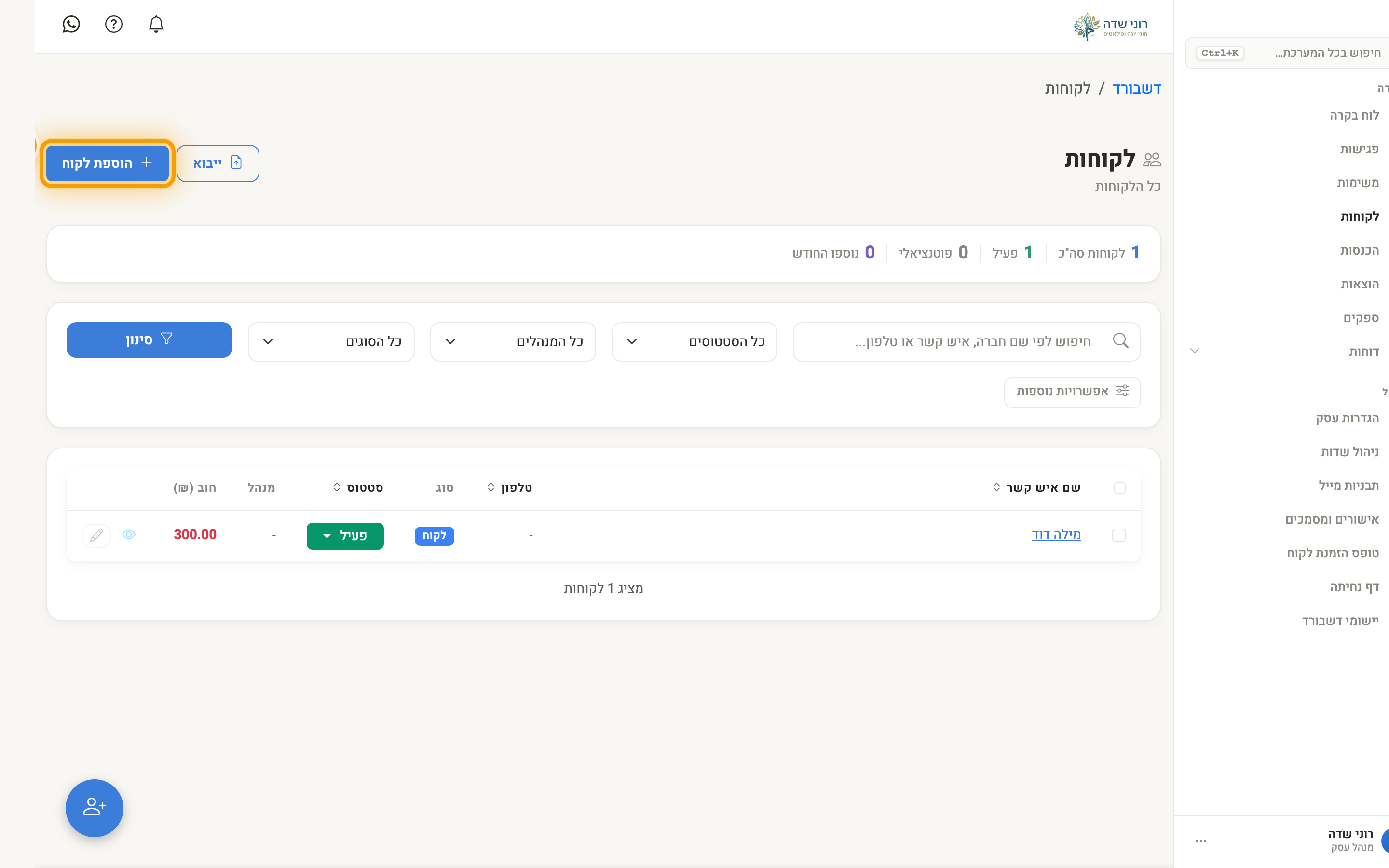Viewport: 1389px width, 868px height.
Task: Click the edit pencil for מילה דוד
Action: (x=96, y=535)
